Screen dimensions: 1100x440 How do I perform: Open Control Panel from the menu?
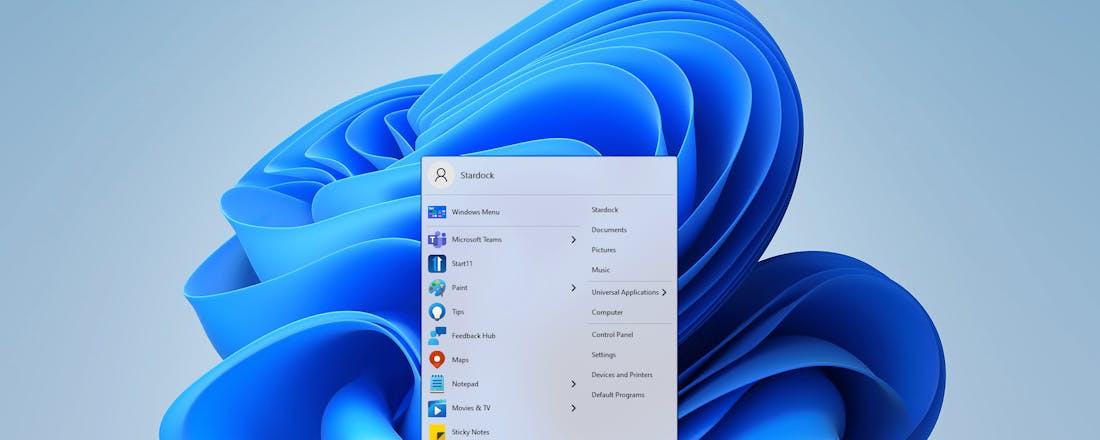click(x=612, y=335)
